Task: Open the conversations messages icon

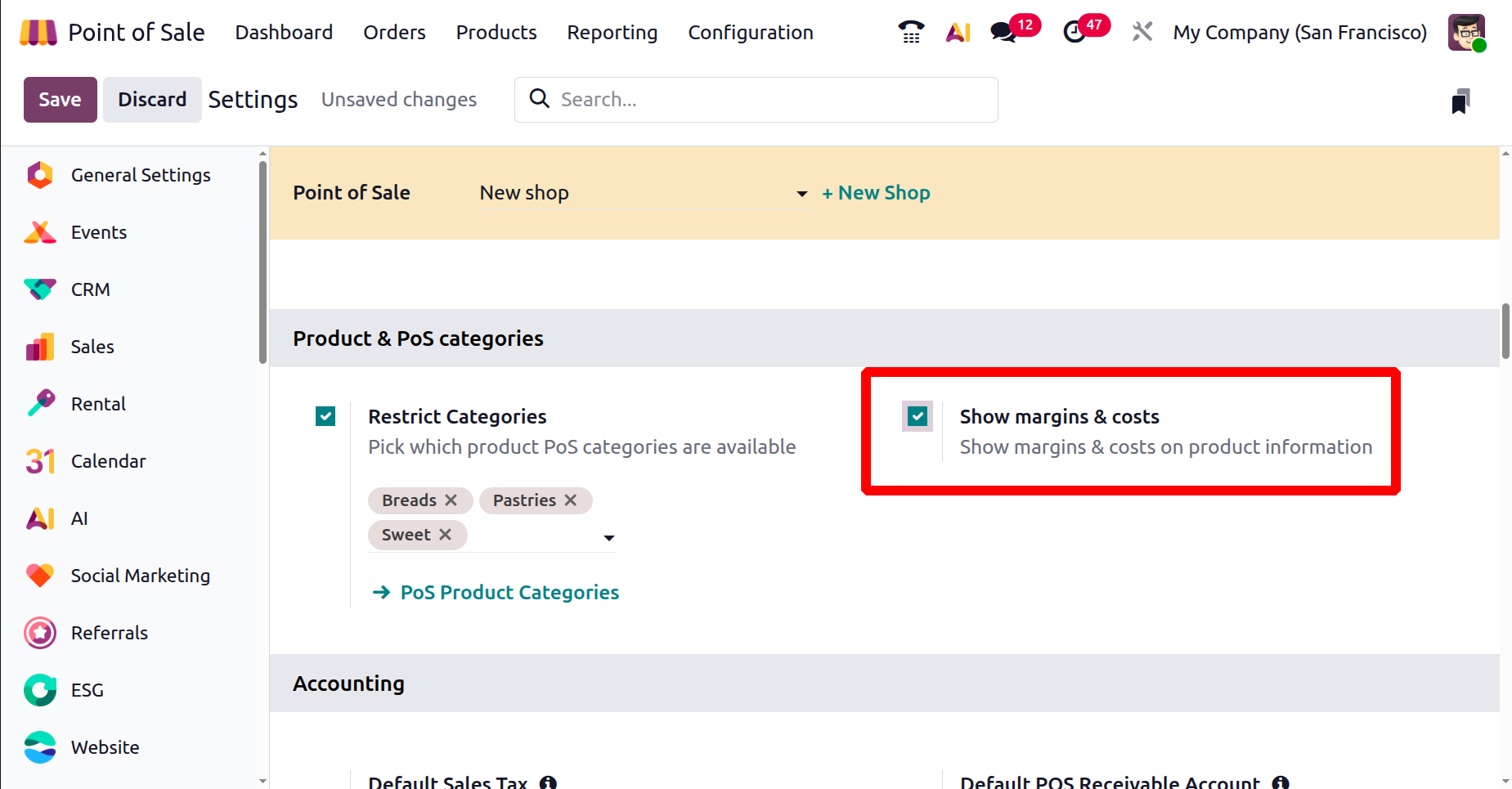Action: 1003,33
